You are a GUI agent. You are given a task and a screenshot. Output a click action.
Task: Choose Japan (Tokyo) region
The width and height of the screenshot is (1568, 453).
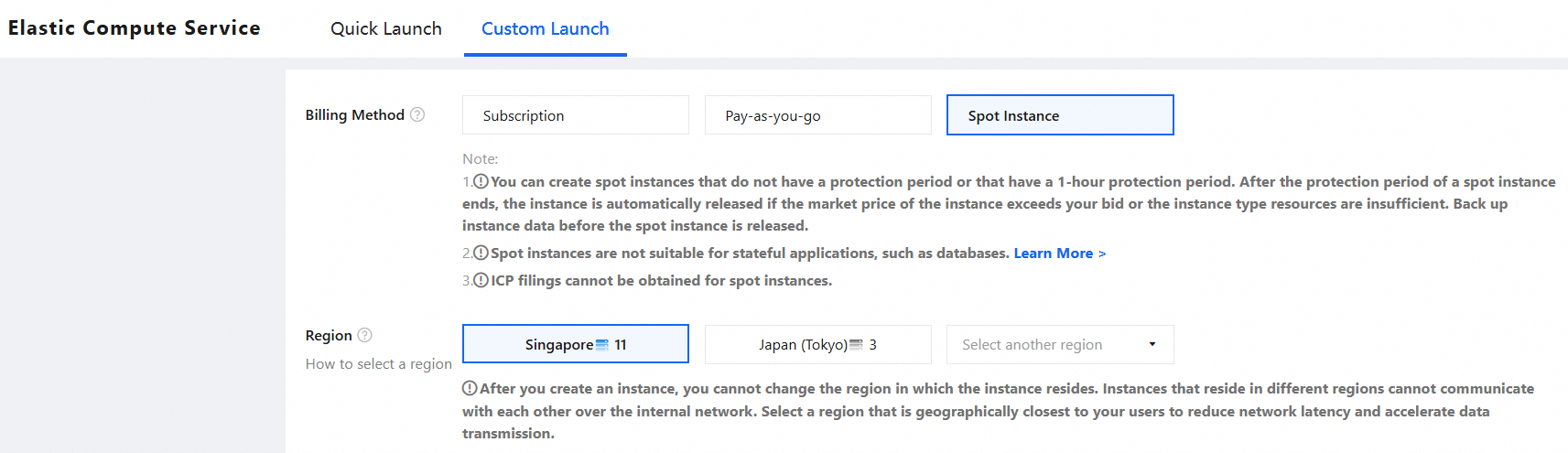803,345
